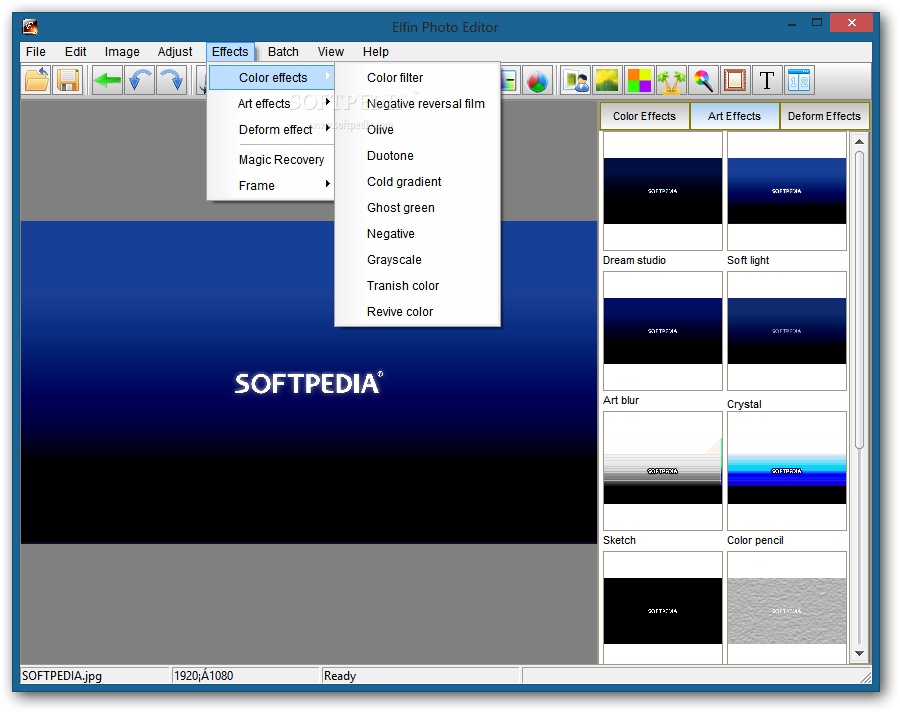Apply the Revive color effect
Screen dimensions: 900x712
click(x=417, y=312)
